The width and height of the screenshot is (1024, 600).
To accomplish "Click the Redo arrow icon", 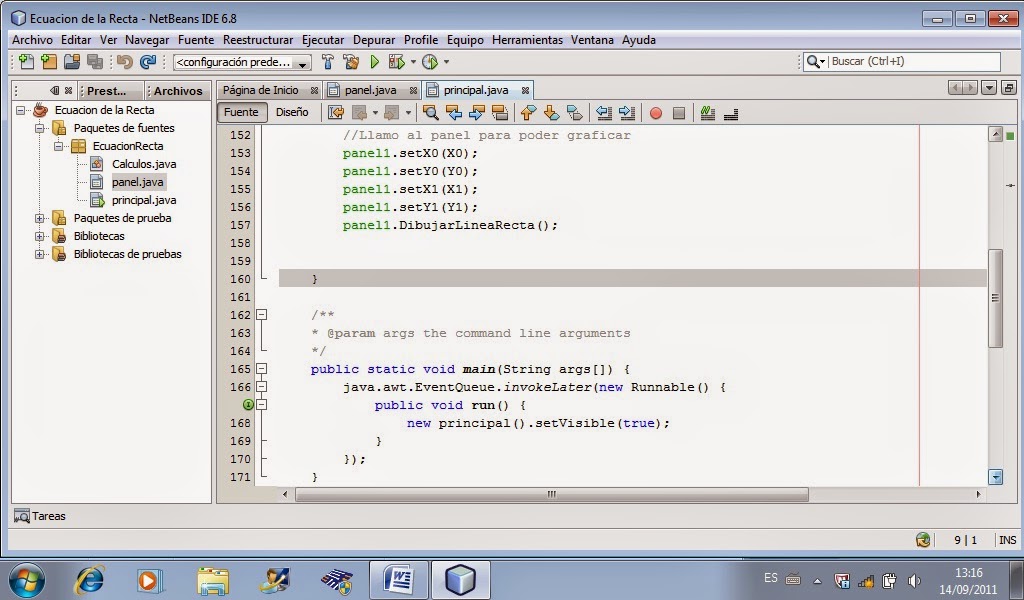I will pos(148,62).
